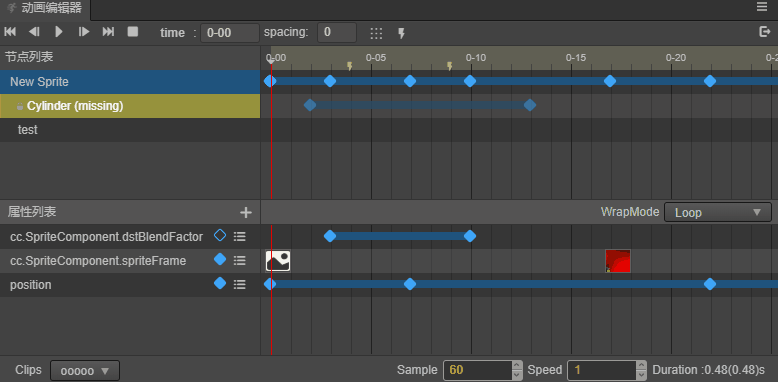Open position property options menu
The height and width of the screenshot is (382, 778).
240,285
